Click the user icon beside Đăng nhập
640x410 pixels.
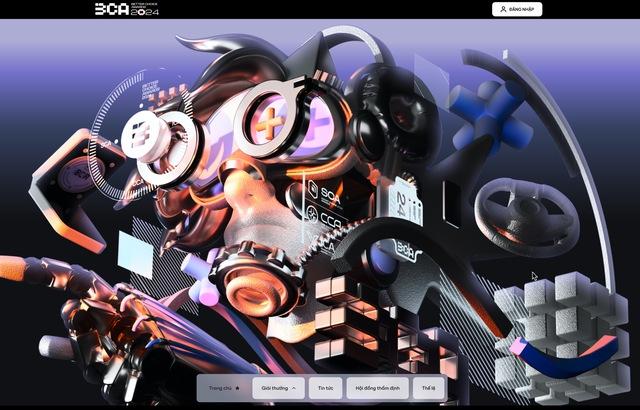pos(502,9)
